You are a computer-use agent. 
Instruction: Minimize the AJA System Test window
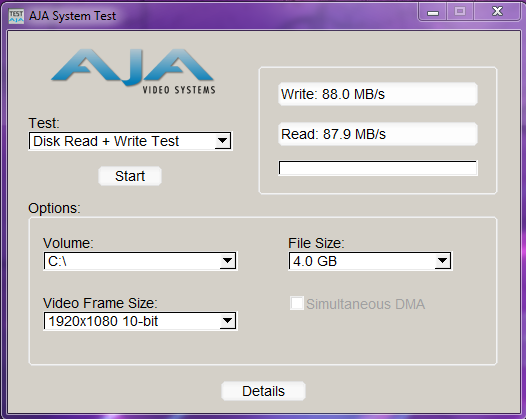click(x=433, y=12)
